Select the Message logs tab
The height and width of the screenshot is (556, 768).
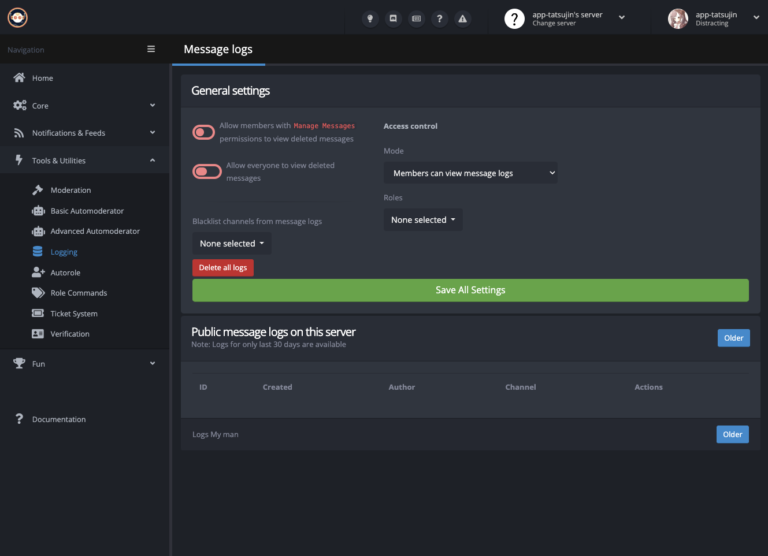[x=218, y=49]
